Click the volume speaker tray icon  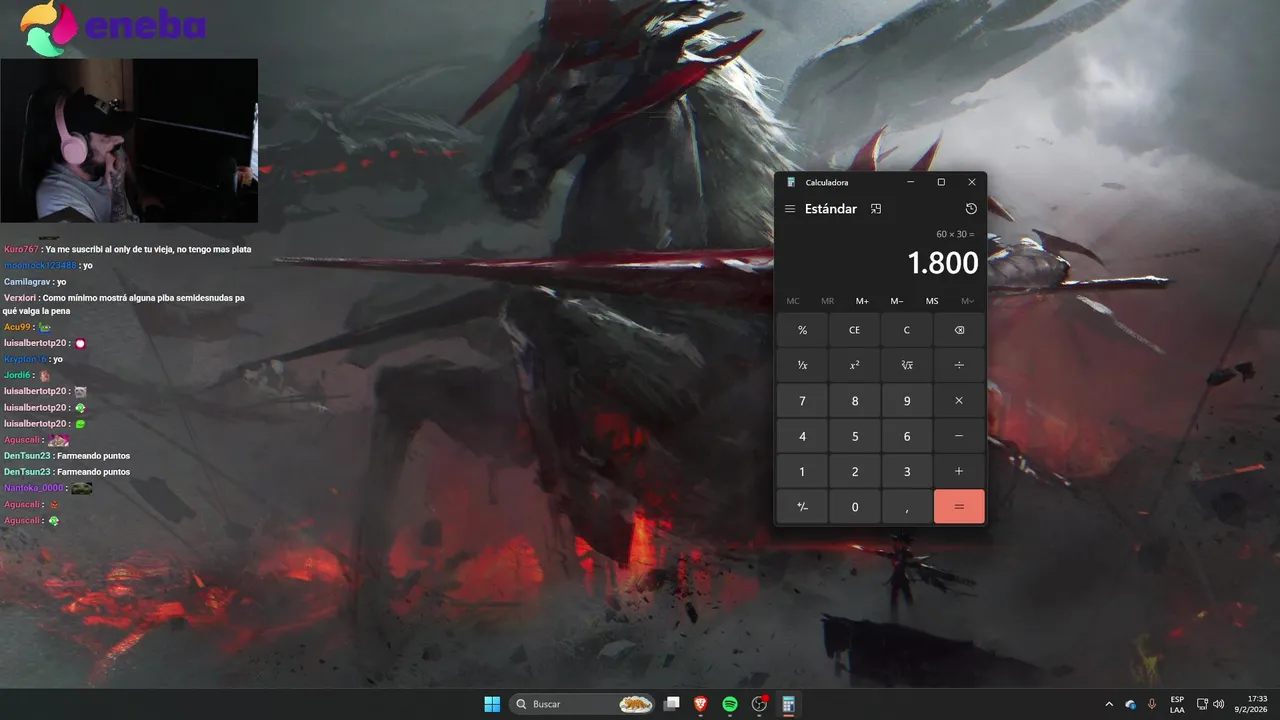point(1219,704)
